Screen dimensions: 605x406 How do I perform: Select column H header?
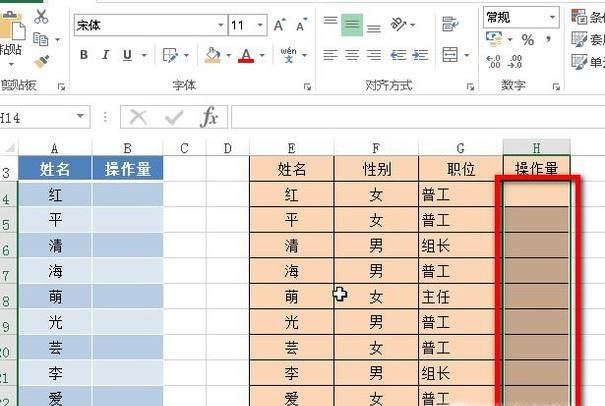coord(536,148)
